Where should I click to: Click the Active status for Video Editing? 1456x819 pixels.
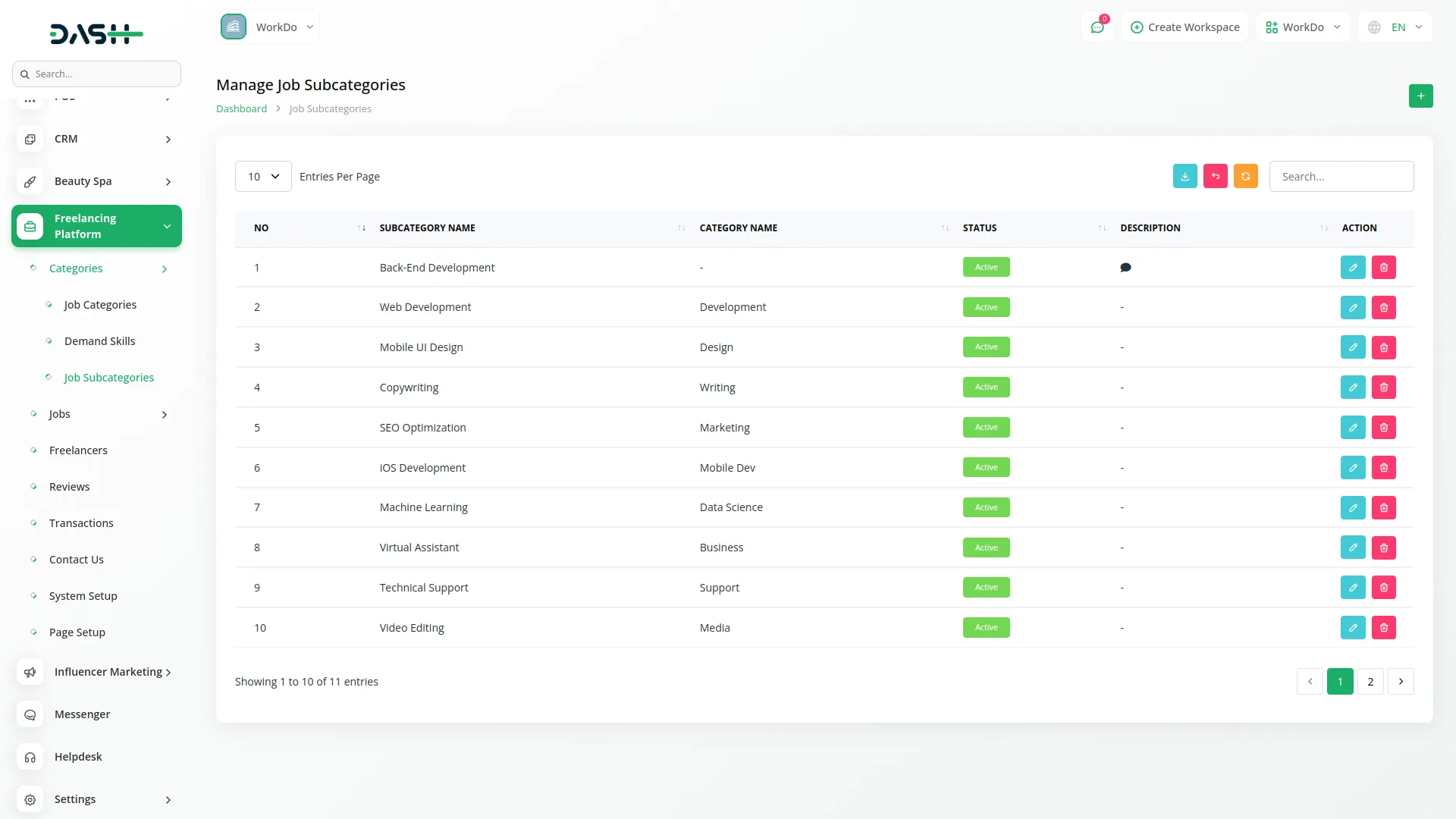[x=986, y=627]
